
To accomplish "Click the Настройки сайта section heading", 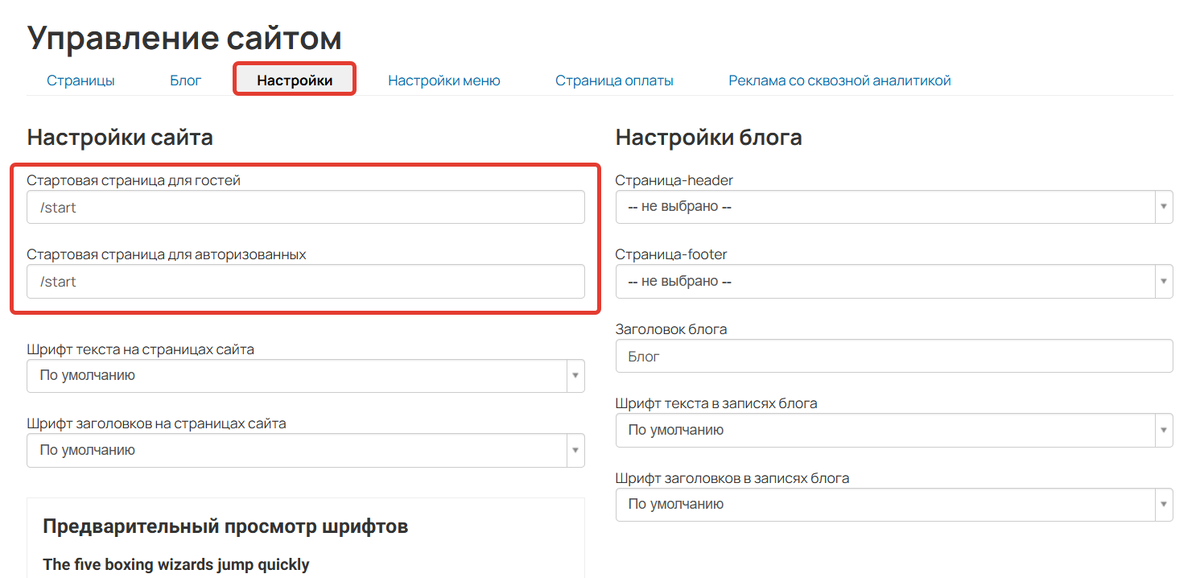I will pyautogui.click(x=120, y=138).
